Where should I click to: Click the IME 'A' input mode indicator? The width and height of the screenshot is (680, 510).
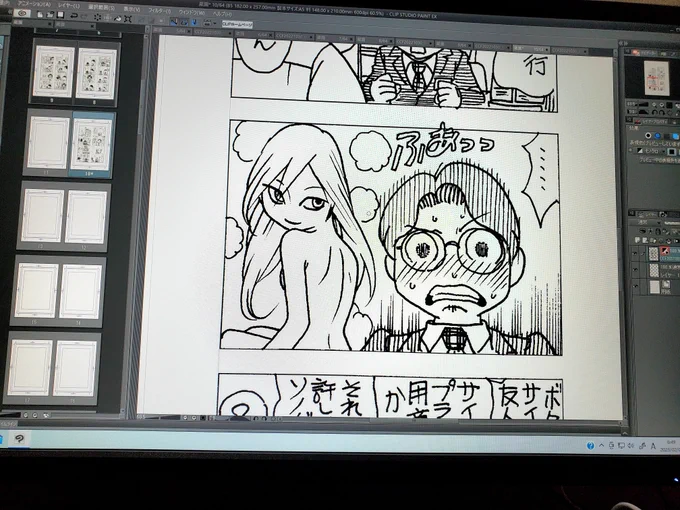coord(654,447)
